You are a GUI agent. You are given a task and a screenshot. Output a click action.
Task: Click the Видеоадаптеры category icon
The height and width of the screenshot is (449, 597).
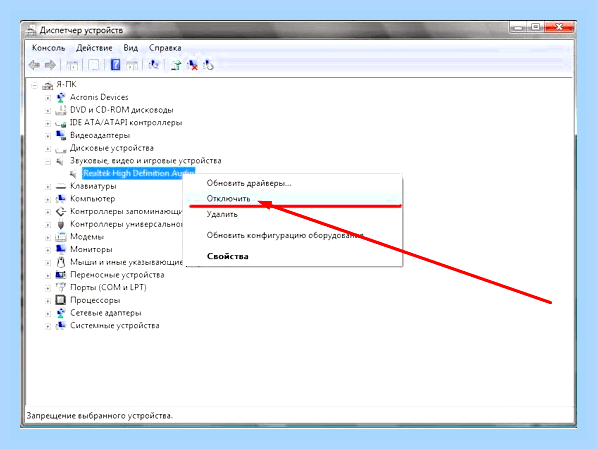[61, 136]
